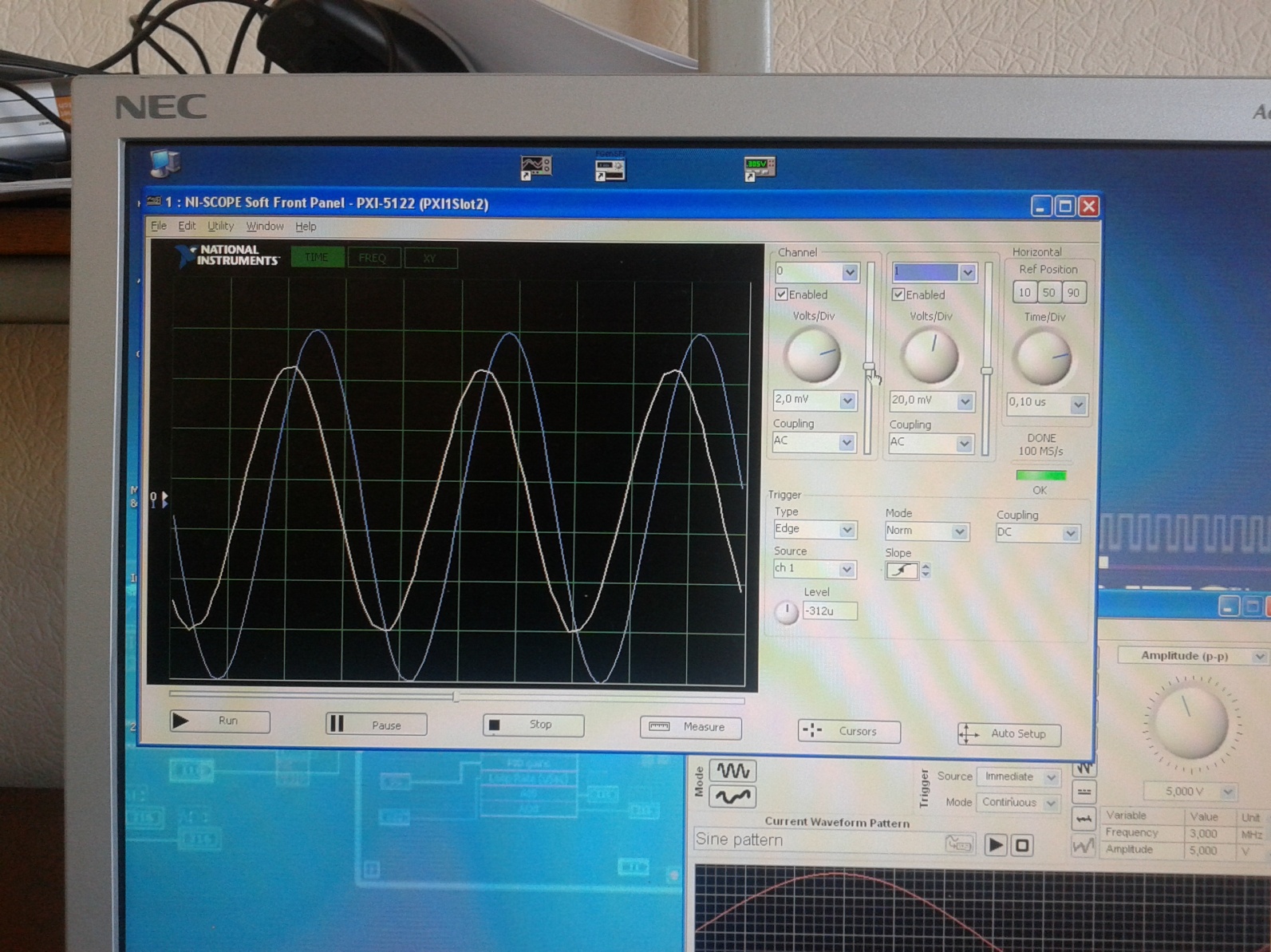Open the Utility menu
Screen dimensions: 1271x952
(220, 226)
